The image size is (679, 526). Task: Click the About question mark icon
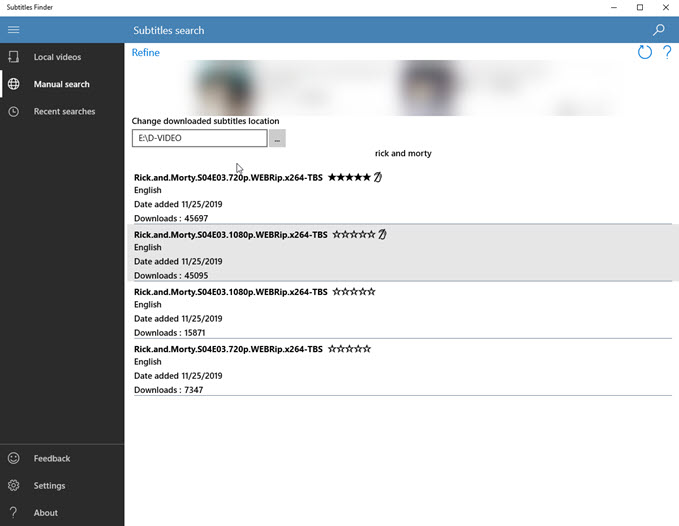[13, 513]
